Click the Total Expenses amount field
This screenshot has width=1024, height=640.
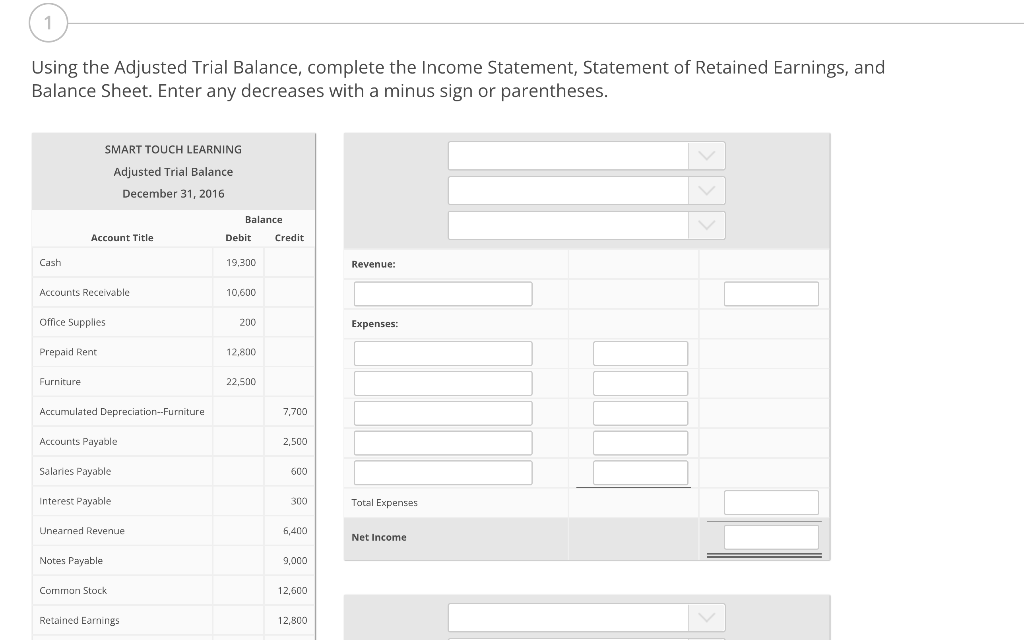[x=770, y=501]
